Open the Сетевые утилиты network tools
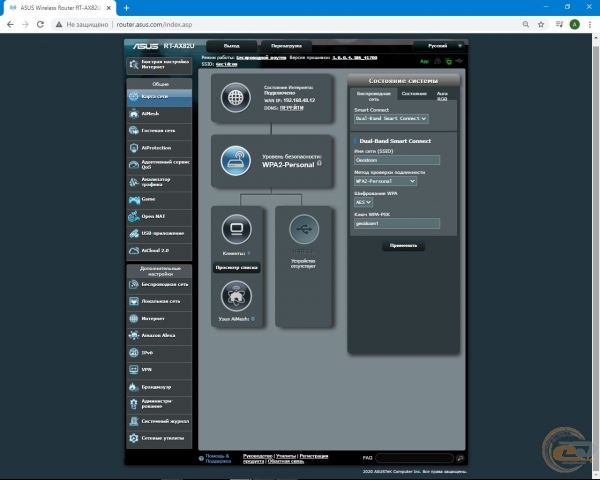 click(159, 438)
